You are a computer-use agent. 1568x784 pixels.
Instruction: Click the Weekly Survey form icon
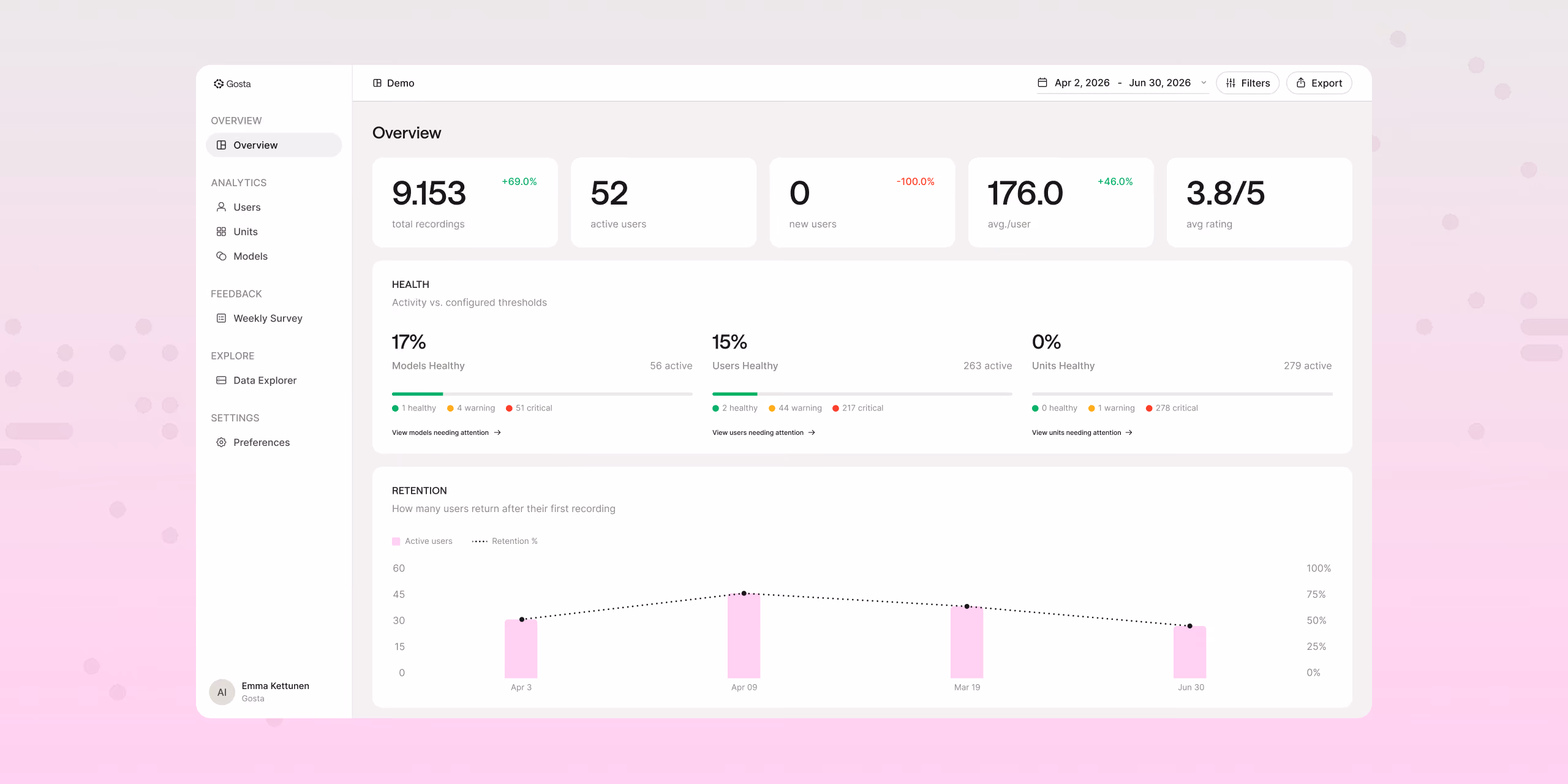tap(221, 318)
